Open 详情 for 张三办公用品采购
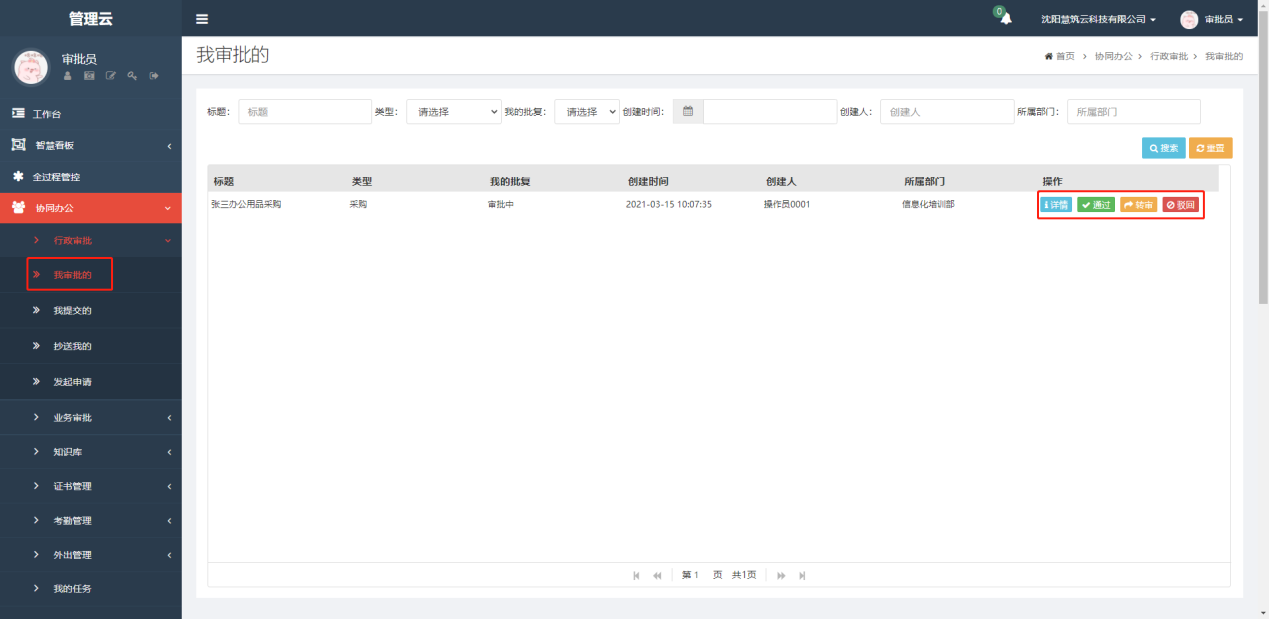Viewport: 1269px width, 619px height. (1056, 205)
